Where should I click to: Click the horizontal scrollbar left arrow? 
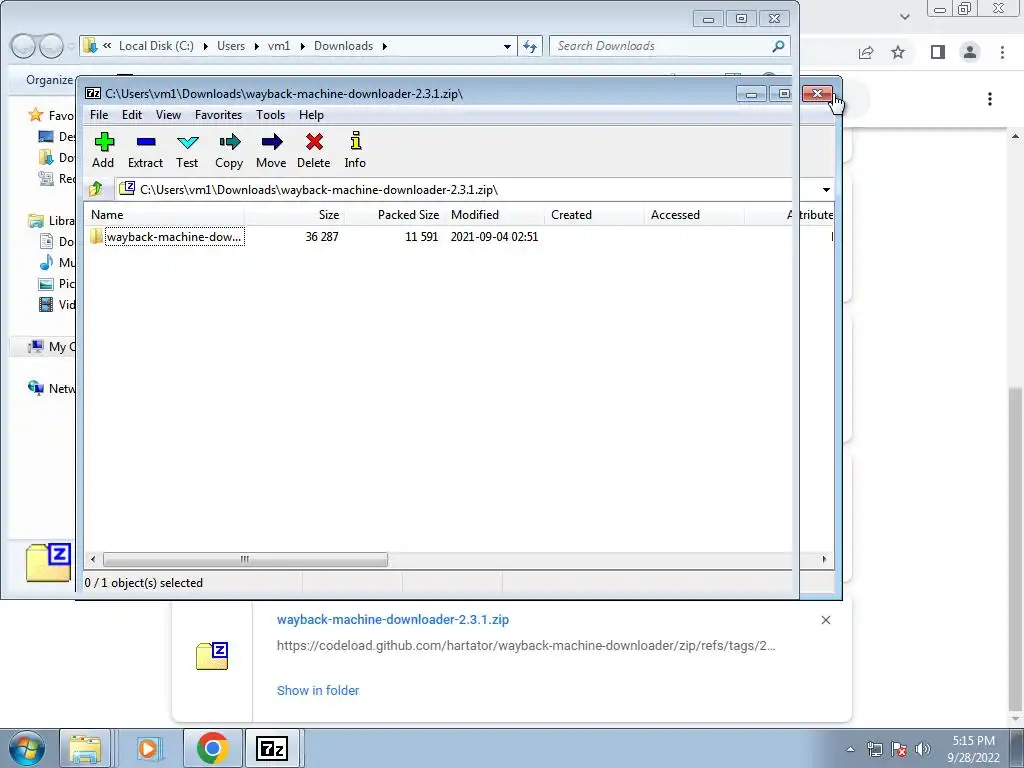coord(93,560)
